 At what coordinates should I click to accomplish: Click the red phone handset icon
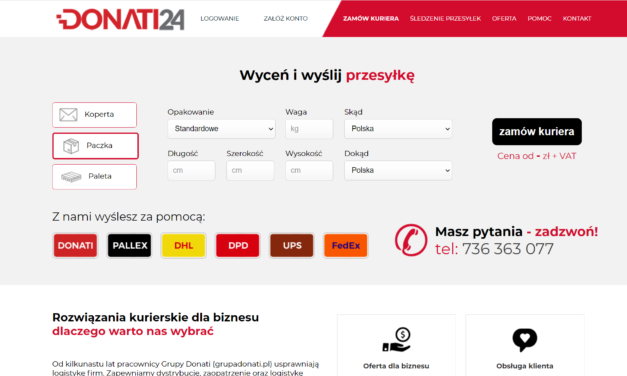(x=411, y=240)
